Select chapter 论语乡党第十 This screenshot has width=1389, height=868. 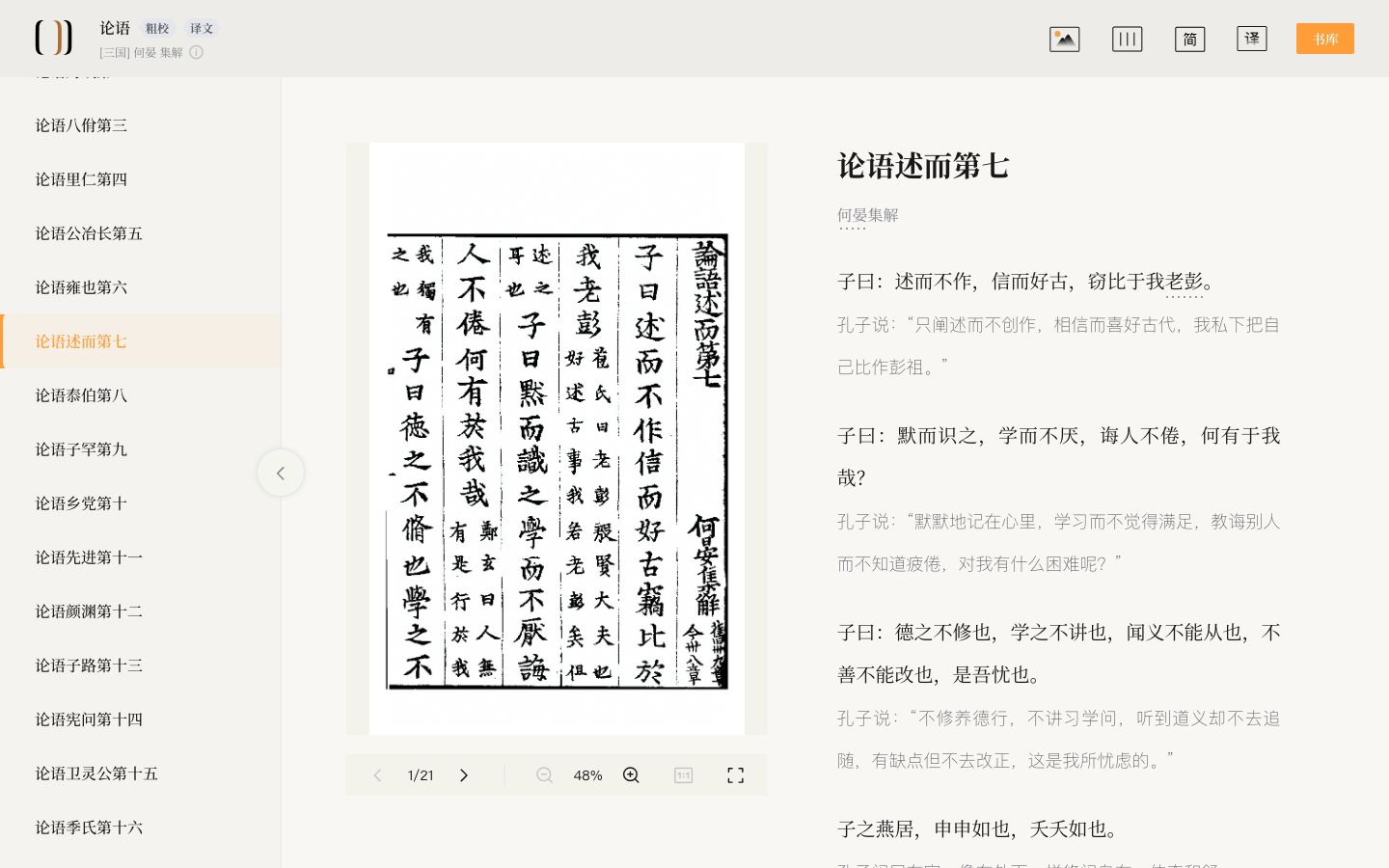point(141,503)
